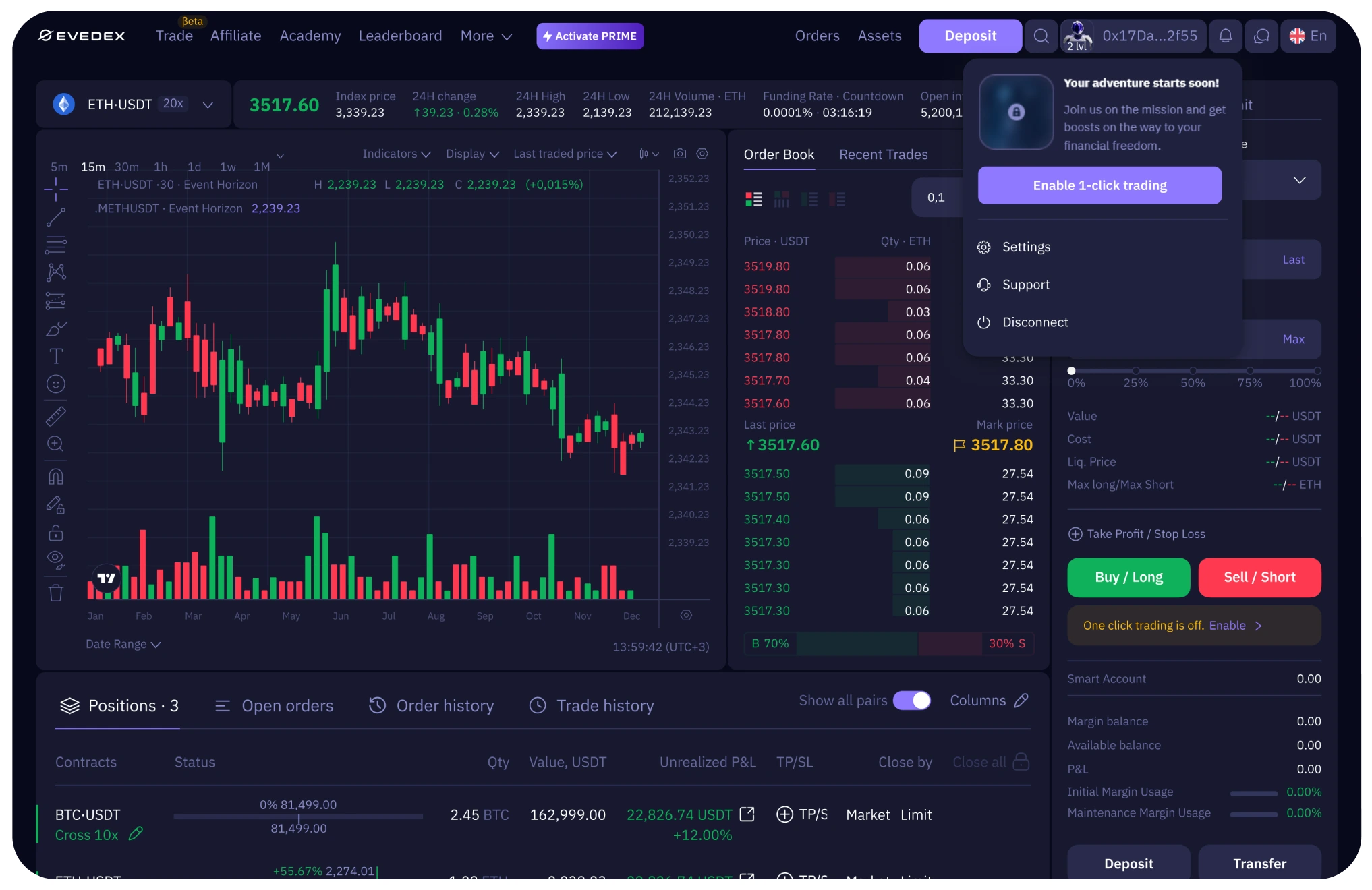Set order size slider to 75%
The image size is (1372, 890).
(1250, 371)
